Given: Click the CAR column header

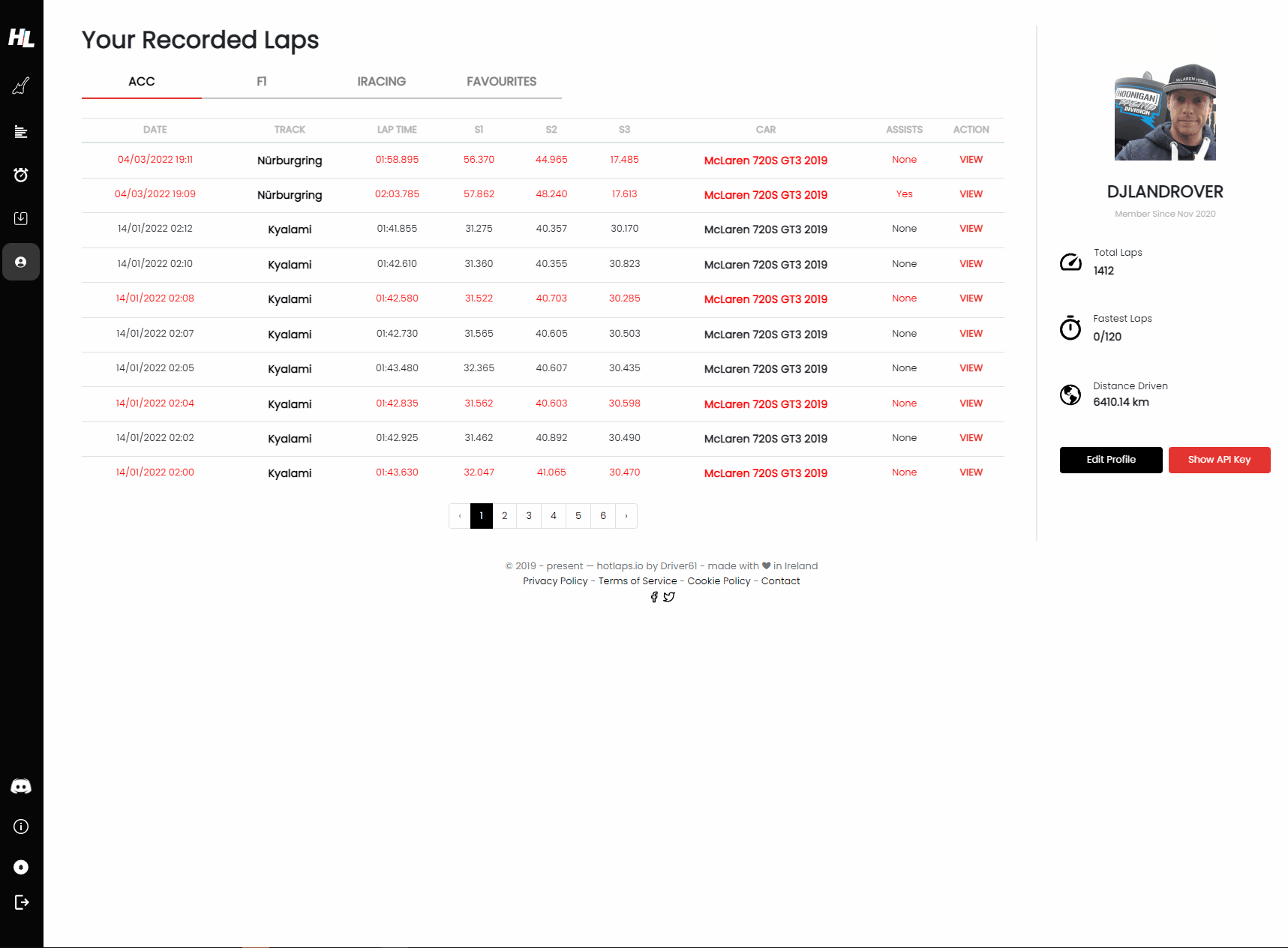Looking at the screenshot, I should click(x=766, y=130).
